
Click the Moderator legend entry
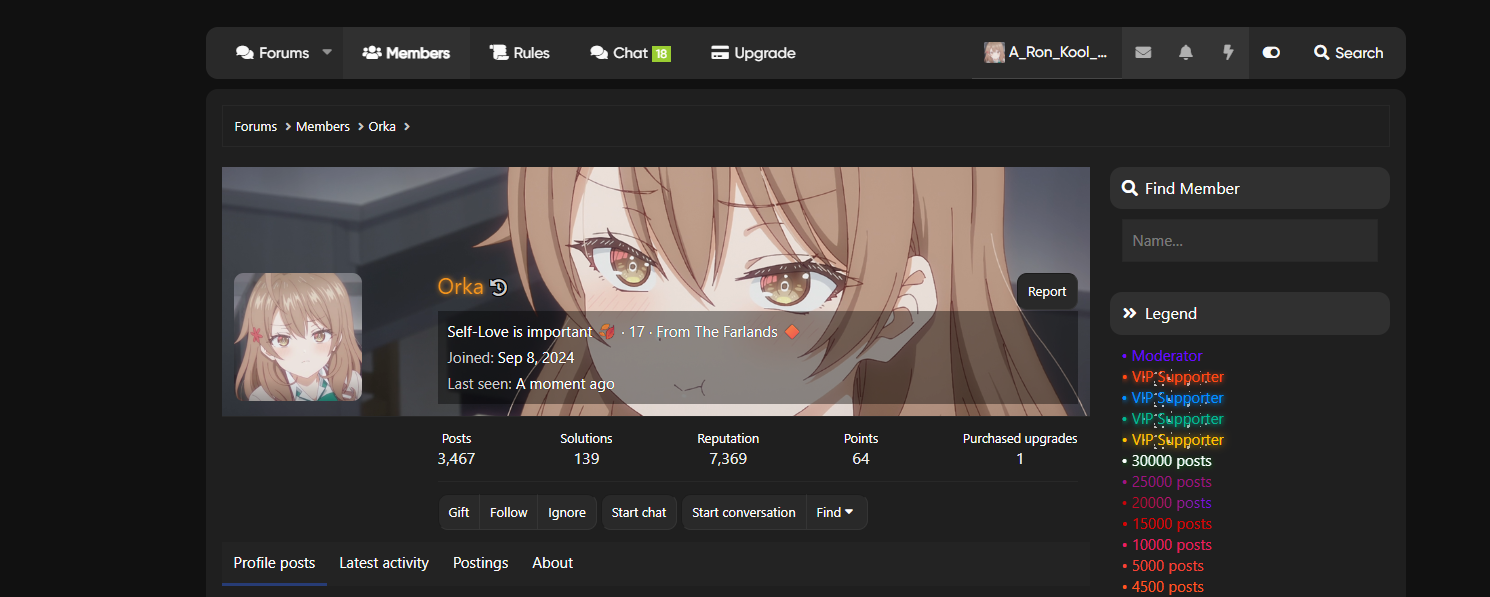[x=1167, y=356]
